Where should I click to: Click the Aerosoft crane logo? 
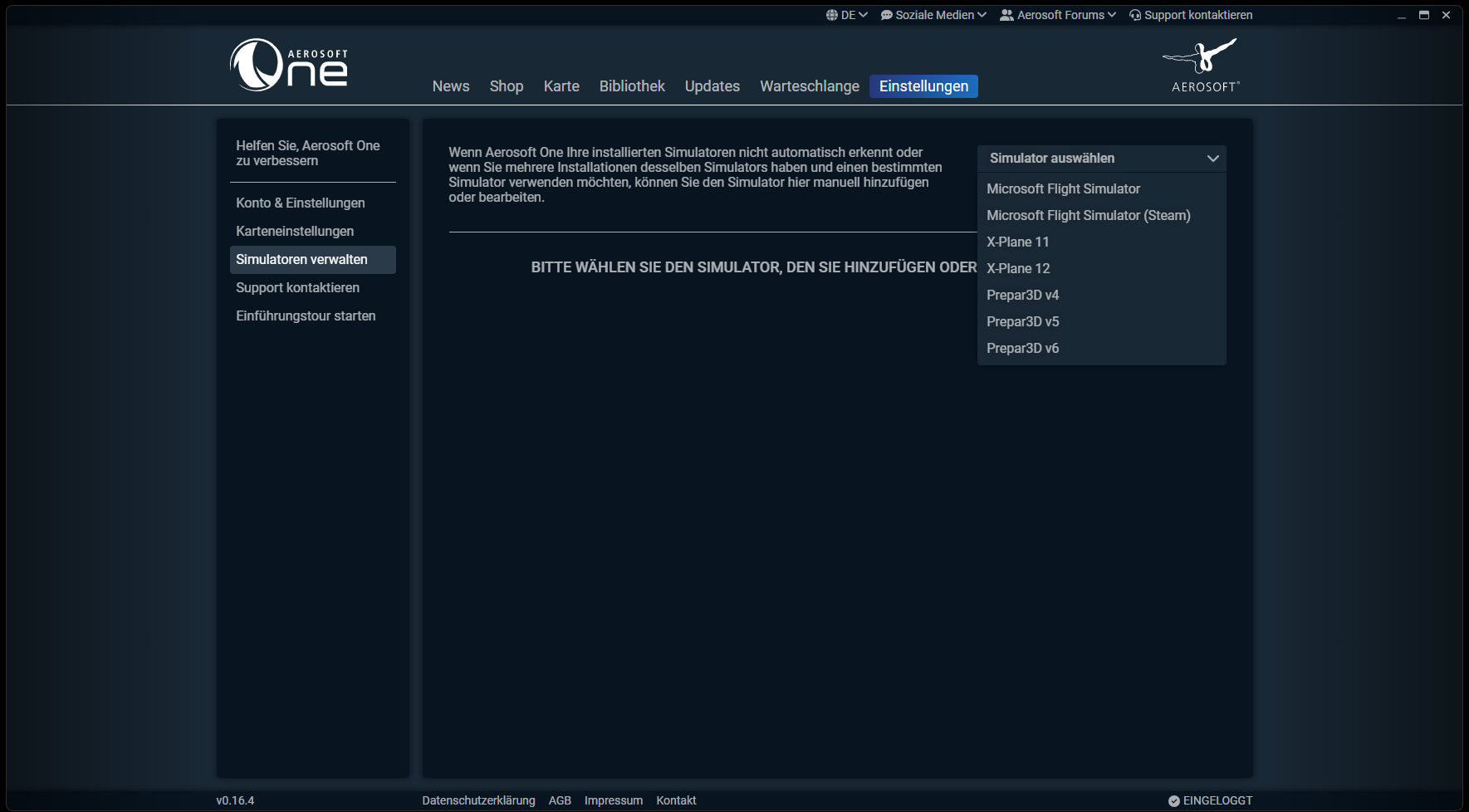coord(1202,65)
